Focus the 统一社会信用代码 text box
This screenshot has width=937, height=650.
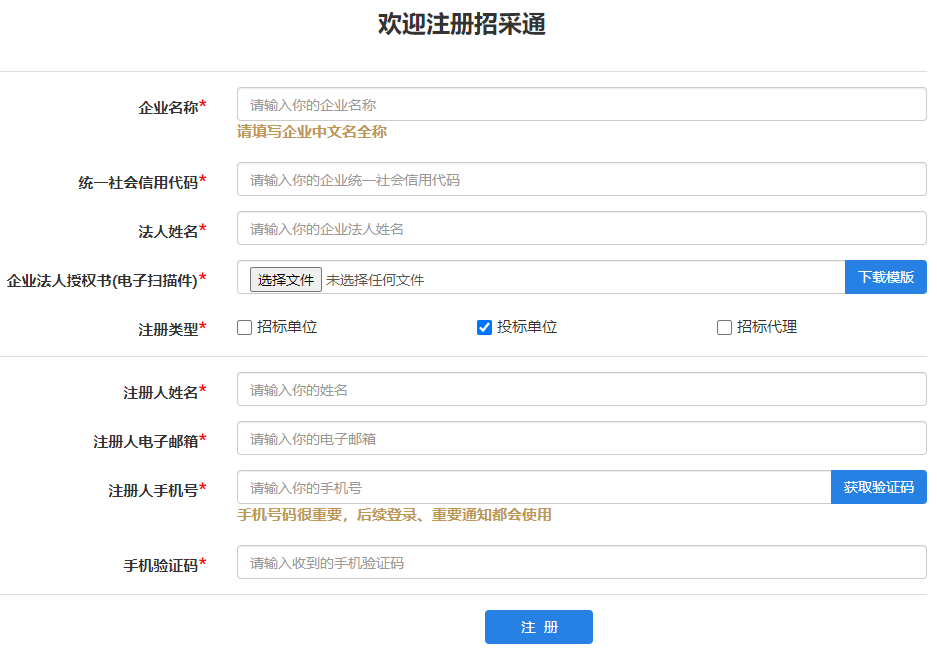click(580, 180)
